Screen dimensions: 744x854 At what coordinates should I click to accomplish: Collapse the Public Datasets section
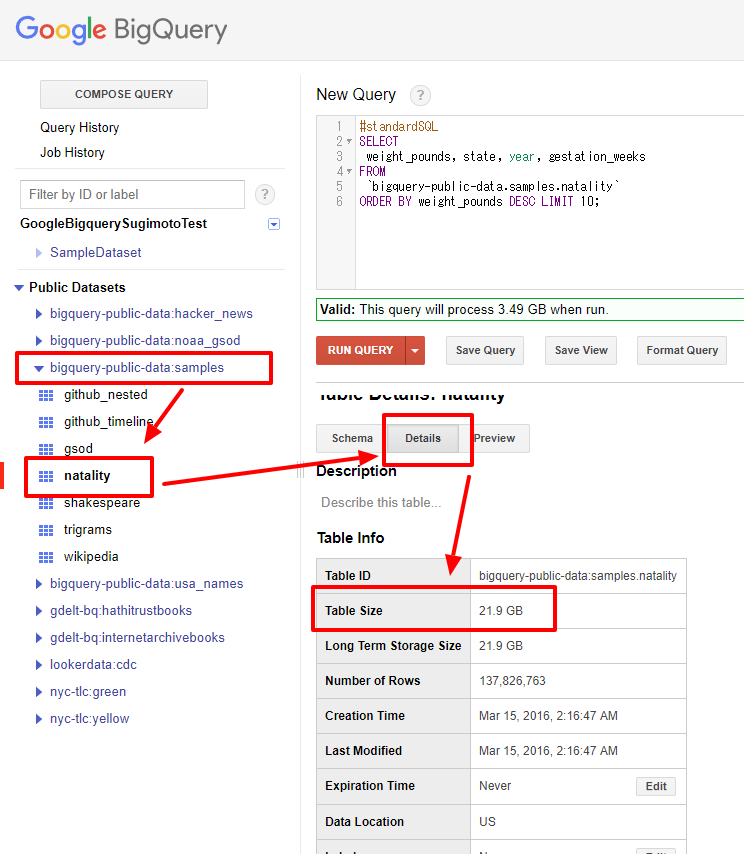[x=19, y=288]
